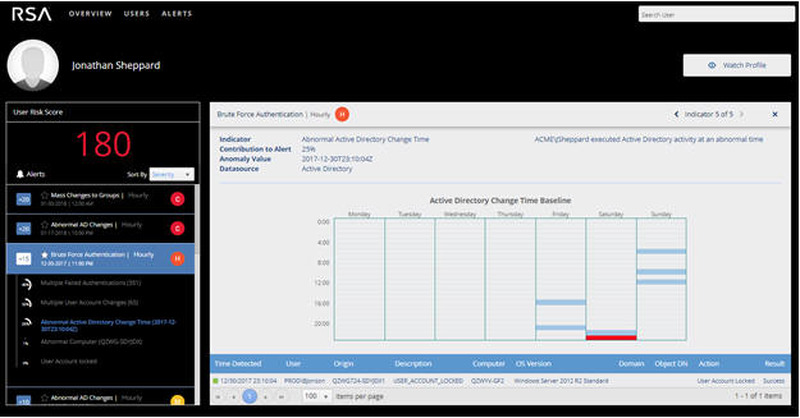
Task: Collapse the Brute Force Authentication alert
Action: 22,260
